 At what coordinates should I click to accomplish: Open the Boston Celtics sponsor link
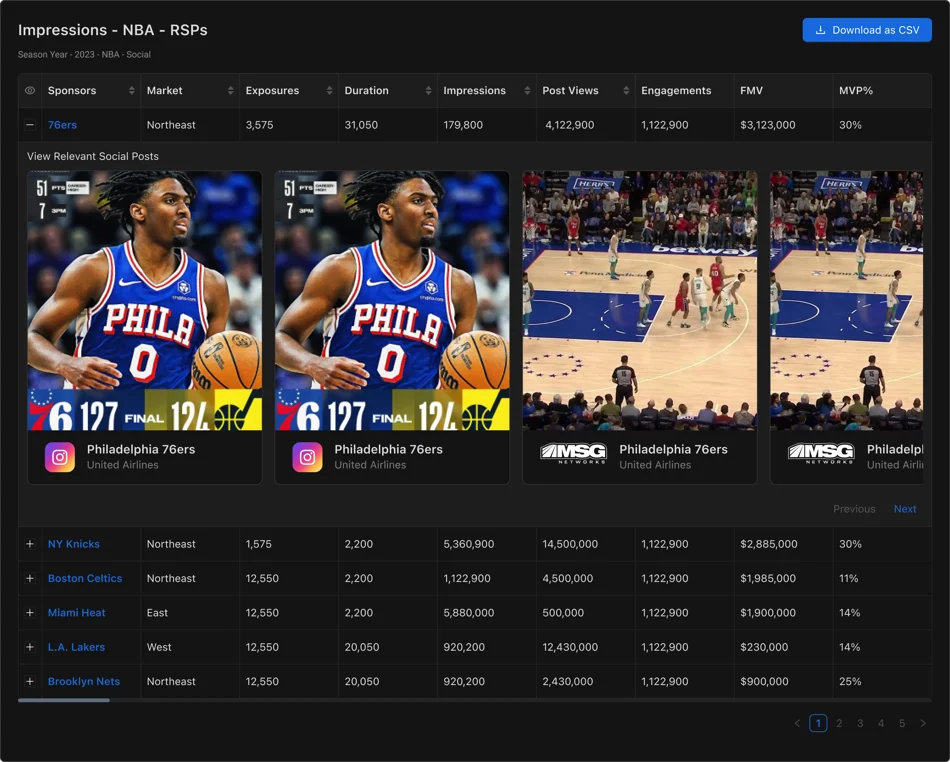85,578
